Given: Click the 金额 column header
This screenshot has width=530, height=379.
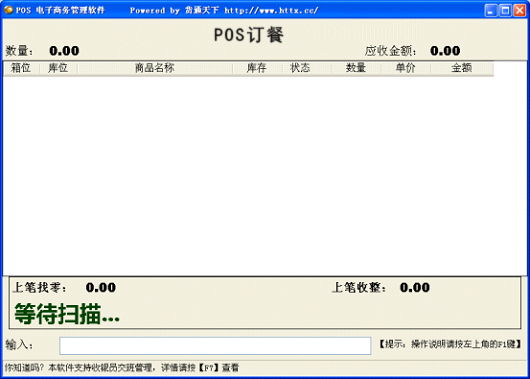Looking at the screenshot, I should [462, 68].
